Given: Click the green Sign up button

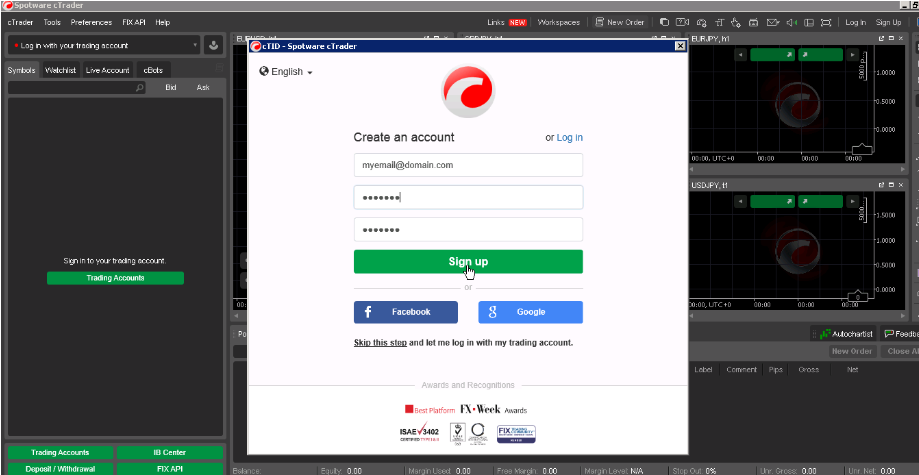Looking at the screenshot, I should pyautogui.click(x=468, y=262).
